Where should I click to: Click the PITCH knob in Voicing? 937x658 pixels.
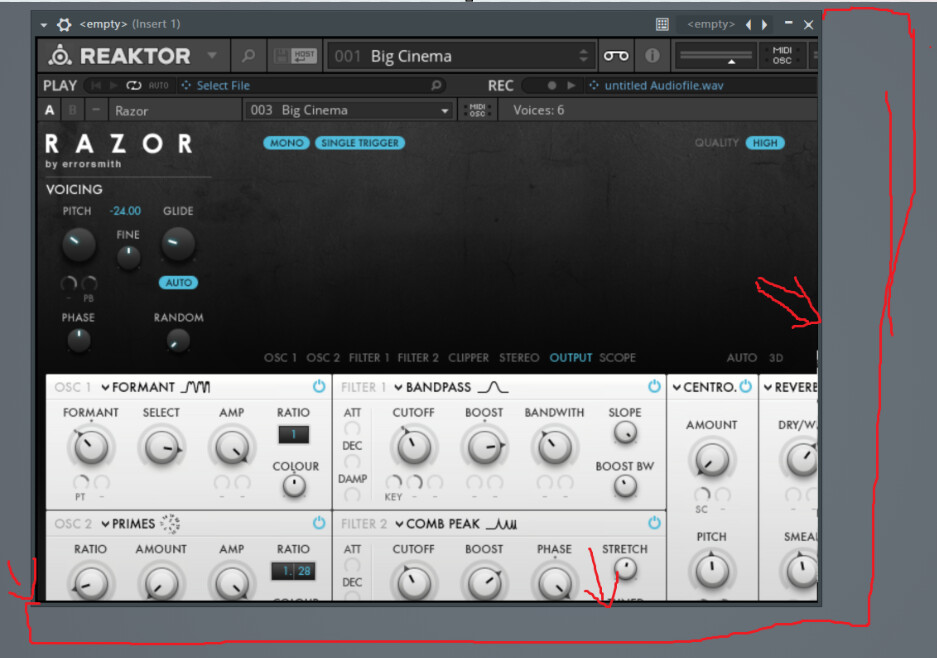[78, 244]
